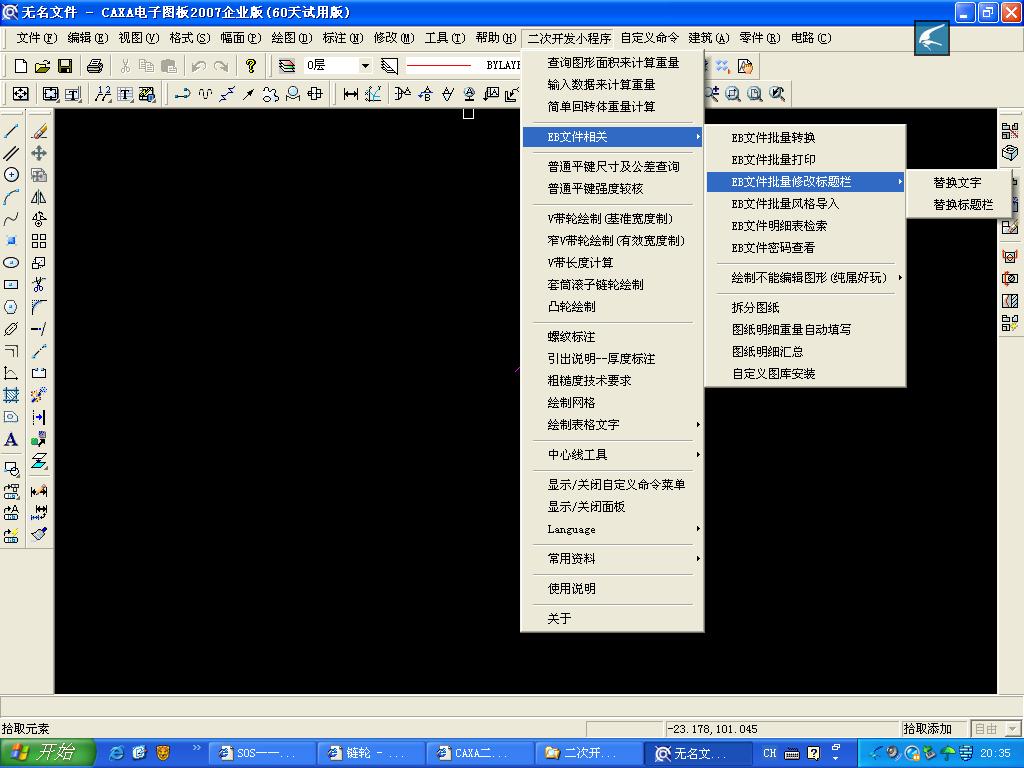Switch to the 链轮 taskbar window
1024x768 pixels.
pos(370,753)
